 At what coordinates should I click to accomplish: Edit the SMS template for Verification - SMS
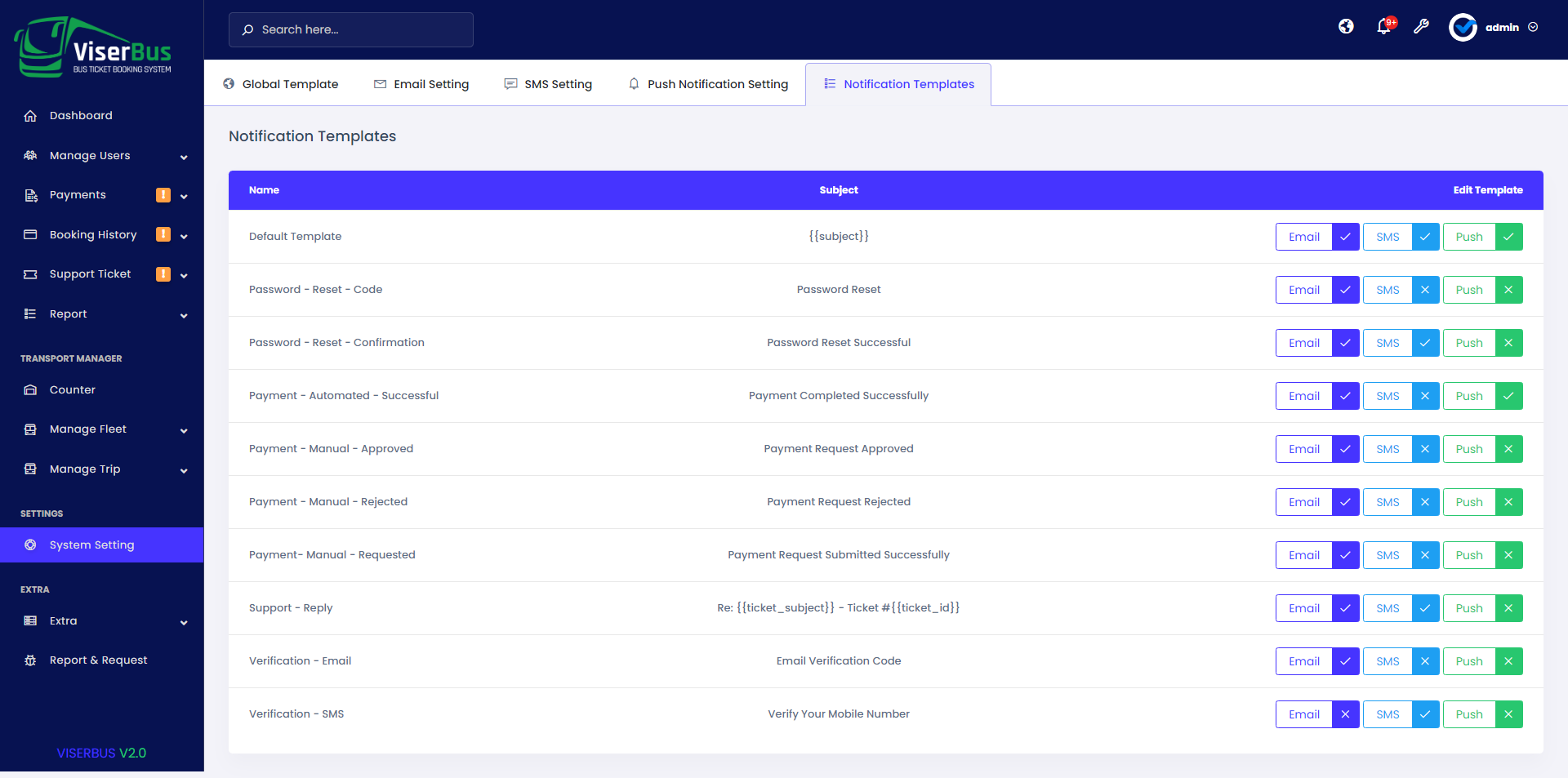coord(1388,714)
